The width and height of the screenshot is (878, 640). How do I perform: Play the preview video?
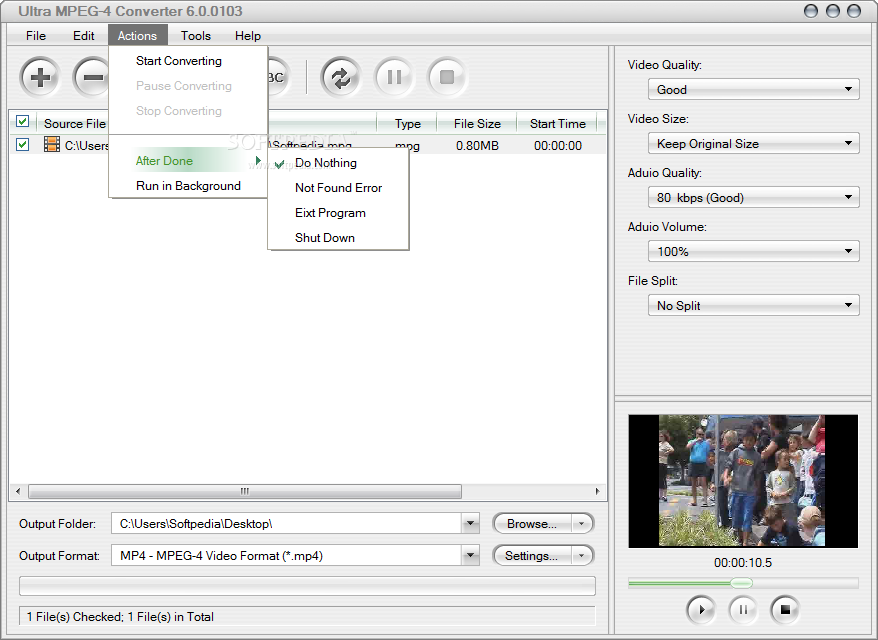(700, 609)
